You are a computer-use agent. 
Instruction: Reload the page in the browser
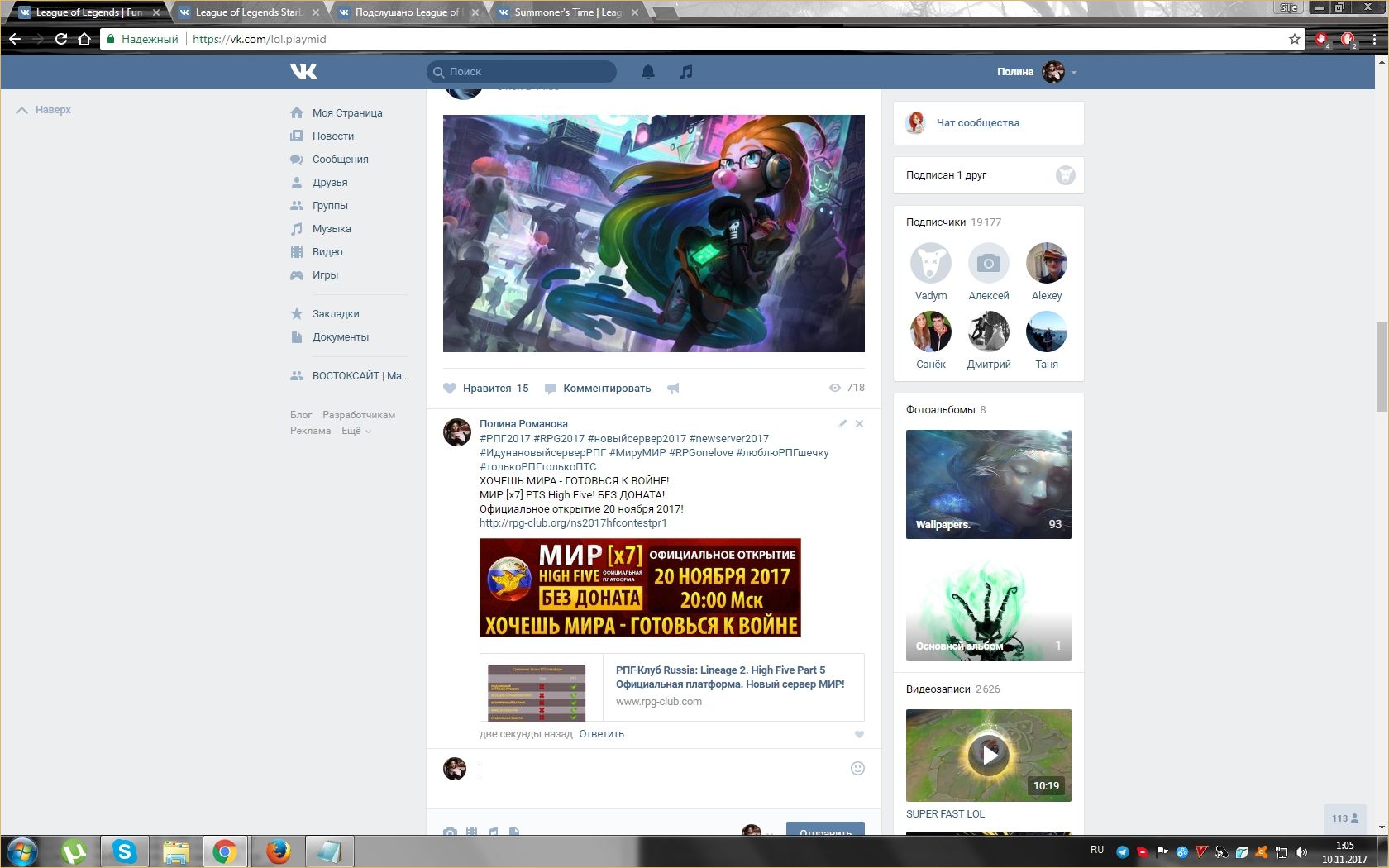pos(60,39)
